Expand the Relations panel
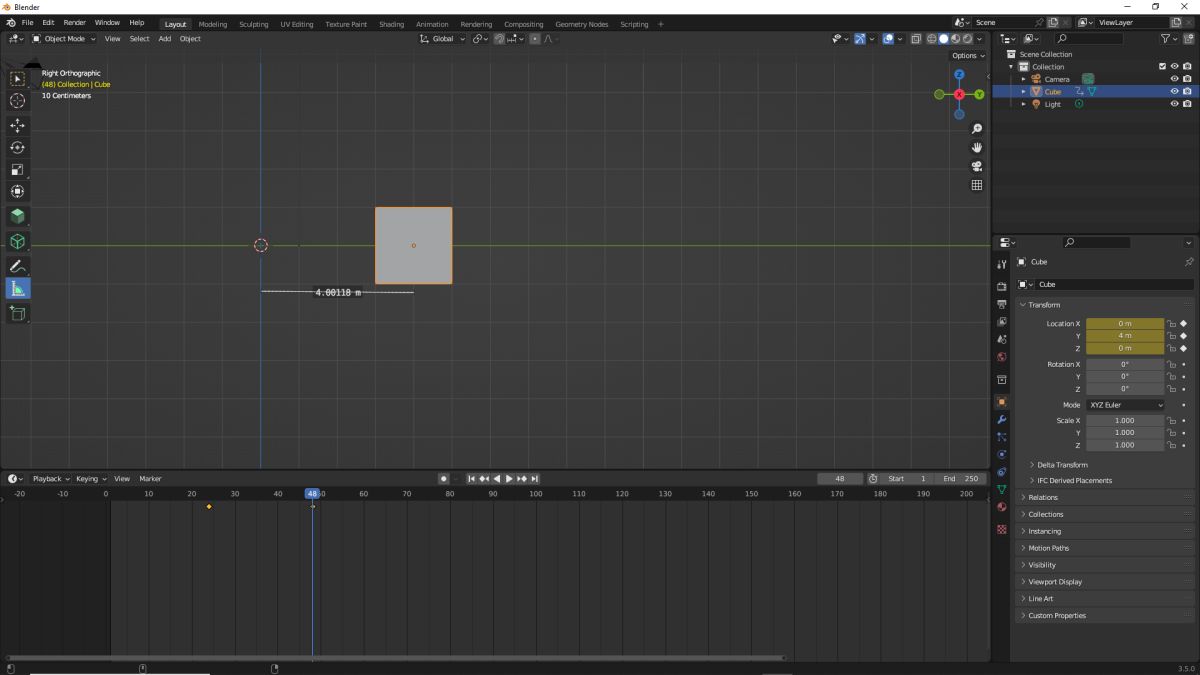 pos(1042,497)
